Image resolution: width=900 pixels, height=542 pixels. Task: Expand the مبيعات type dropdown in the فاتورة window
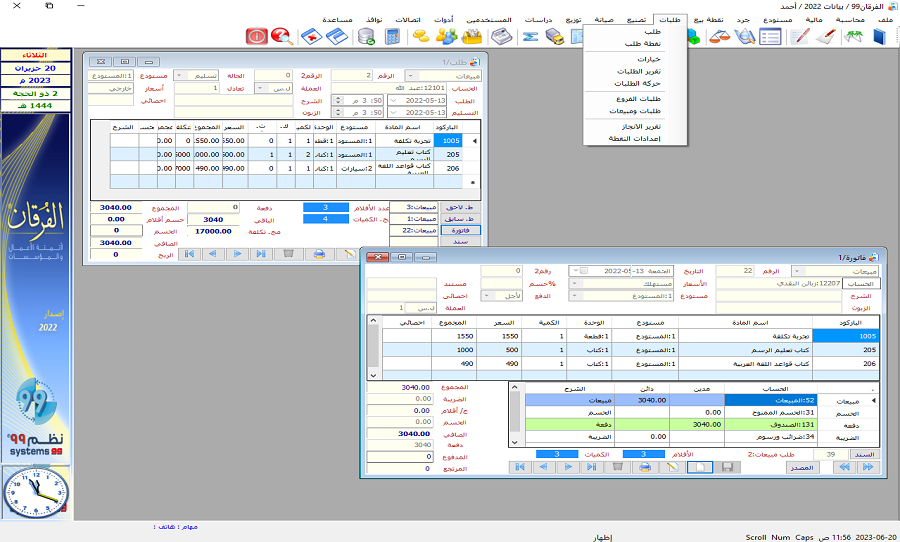(797, 271)
